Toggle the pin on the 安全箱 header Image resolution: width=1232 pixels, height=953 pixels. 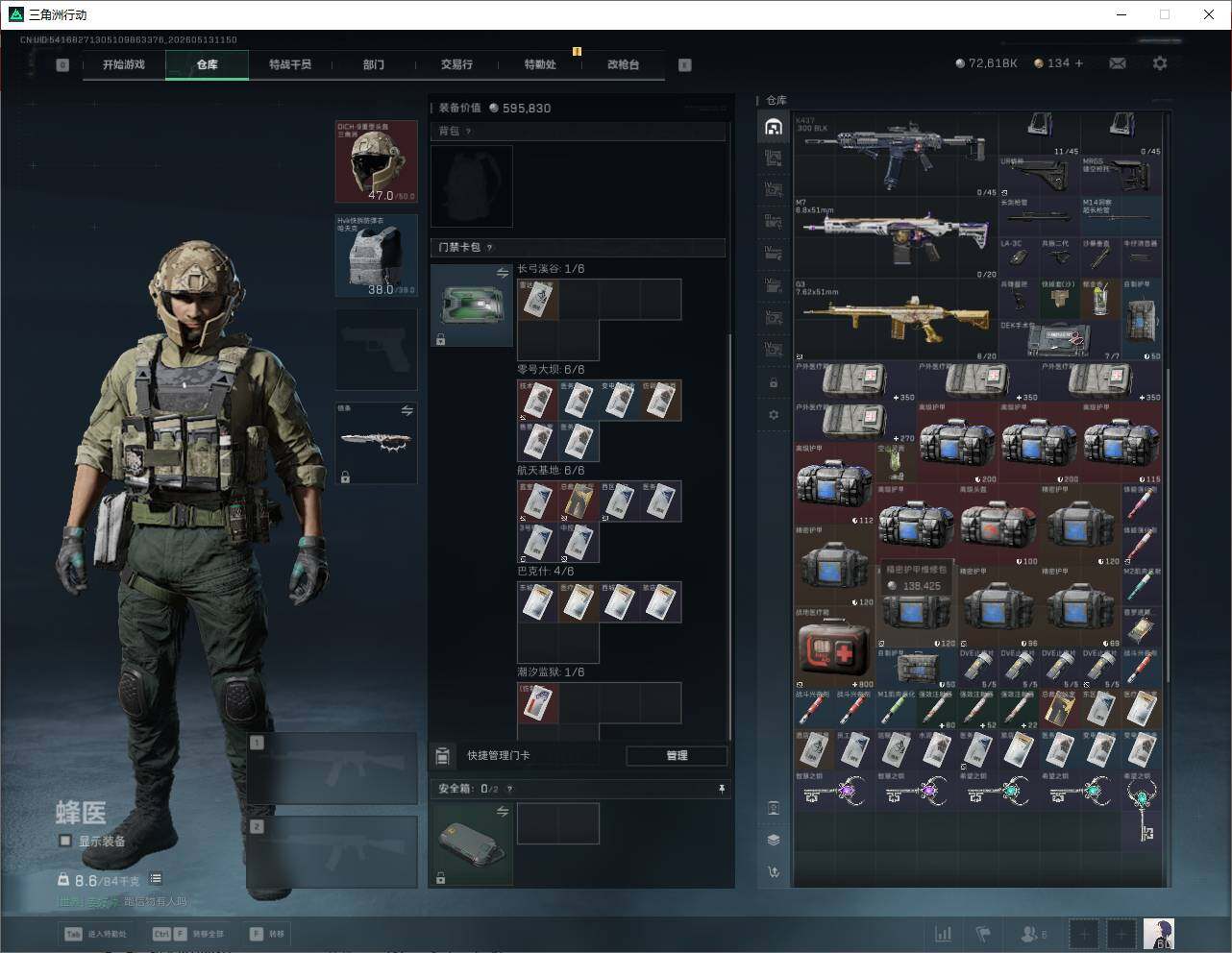[x=722, y=789]
